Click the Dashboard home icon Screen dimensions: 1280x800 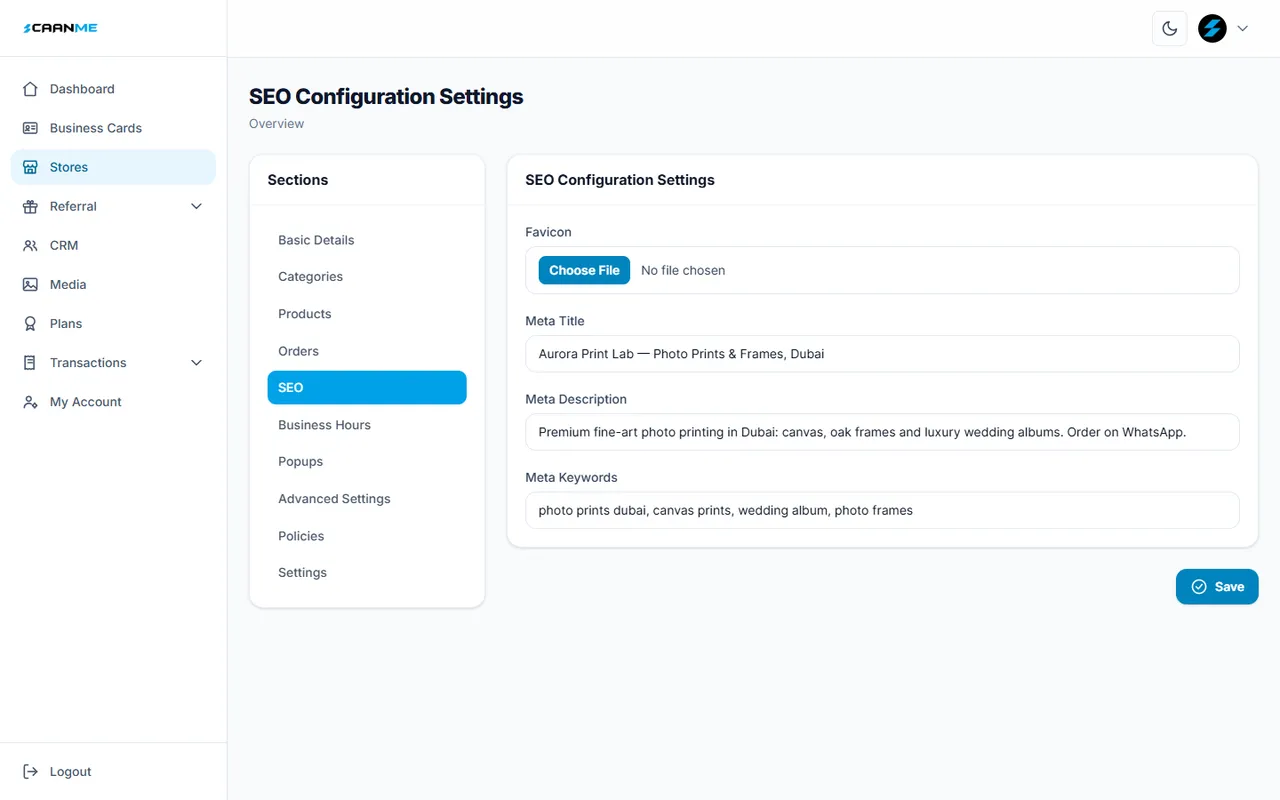coord(30,89)
